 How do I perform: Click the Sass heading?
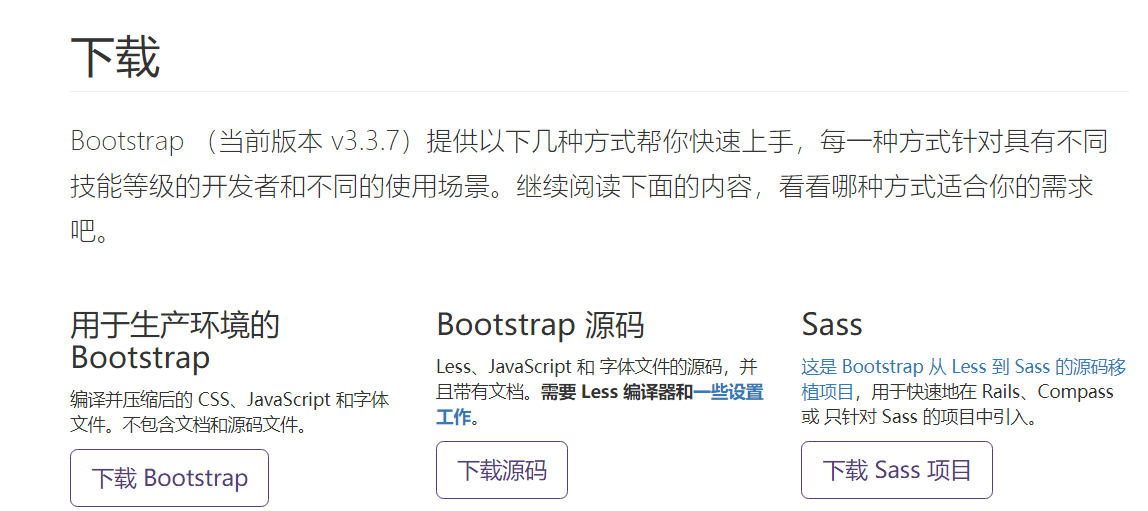pyautogui.click(x=832, y=324)
